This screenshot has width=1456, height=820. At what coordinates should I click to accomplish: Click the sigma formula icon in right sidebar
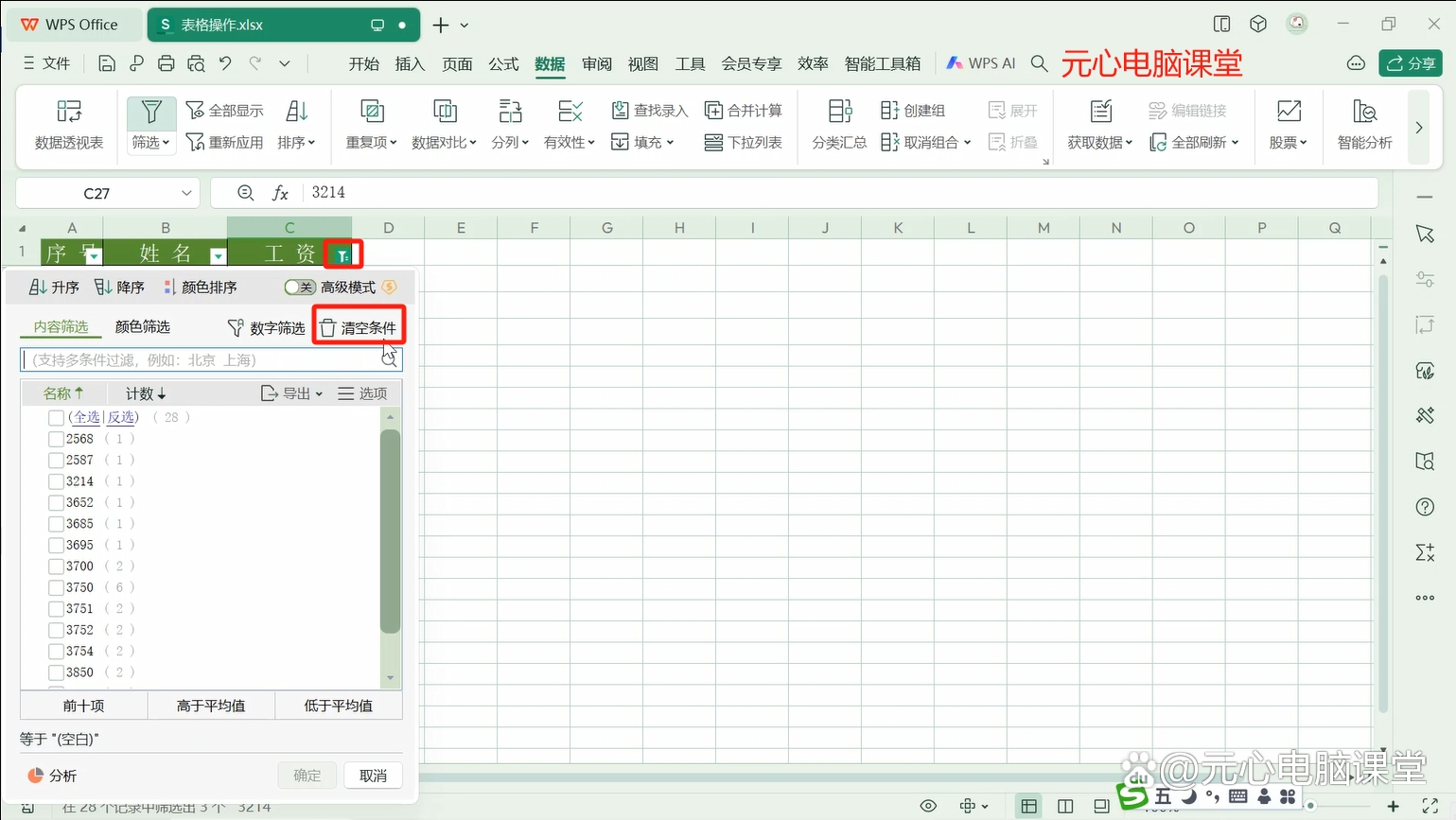(1425, 552)
